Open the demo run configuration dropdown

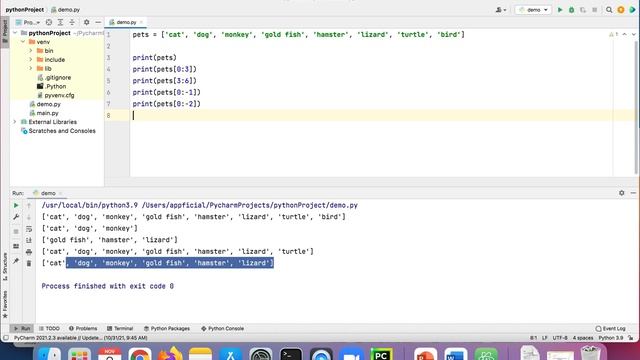pyautogui.click(x=533, y=10)
